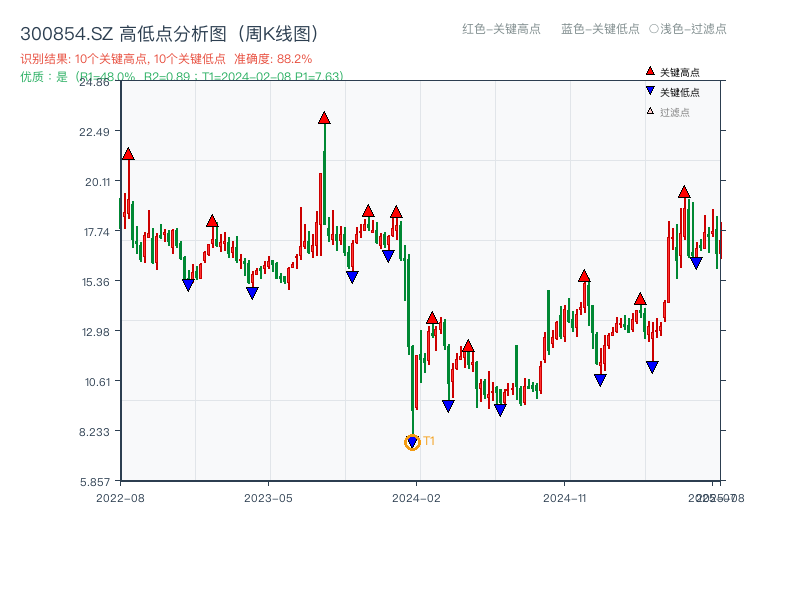Click the 300854.SZ chart title

coord(169,33)
